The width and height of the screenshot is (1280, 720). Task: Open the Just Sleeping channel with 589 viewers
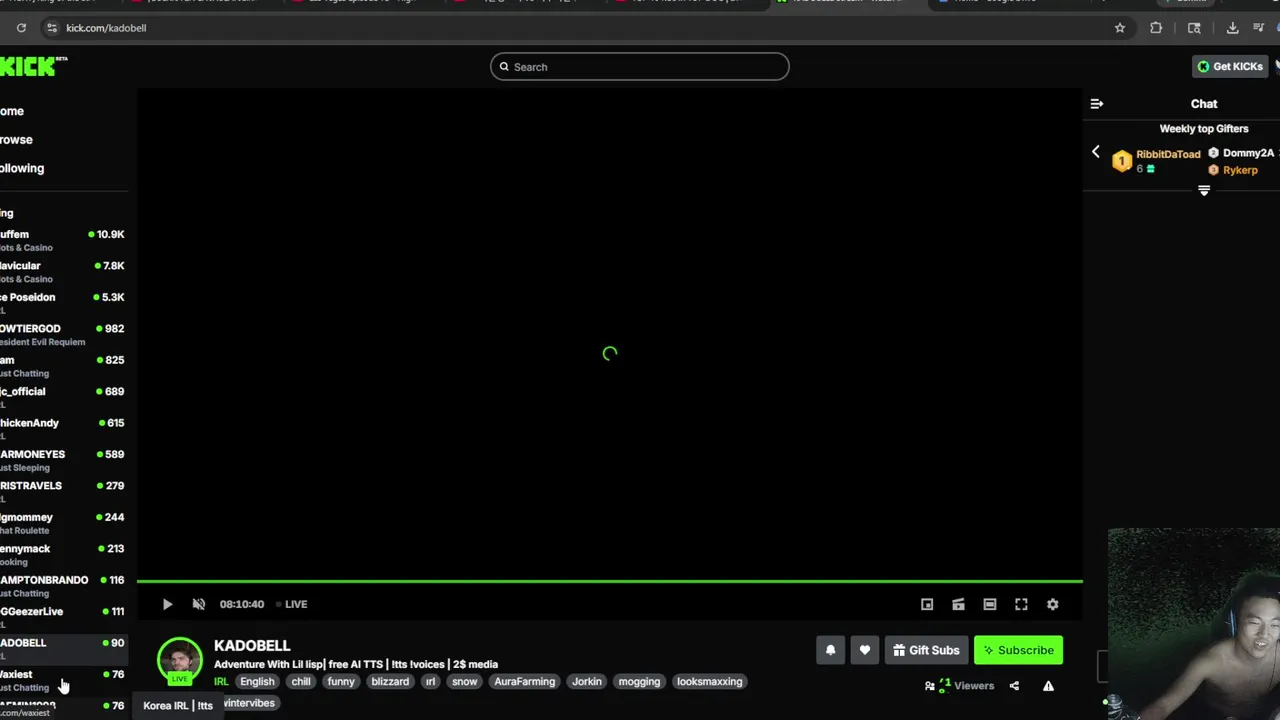click(62, 460)
